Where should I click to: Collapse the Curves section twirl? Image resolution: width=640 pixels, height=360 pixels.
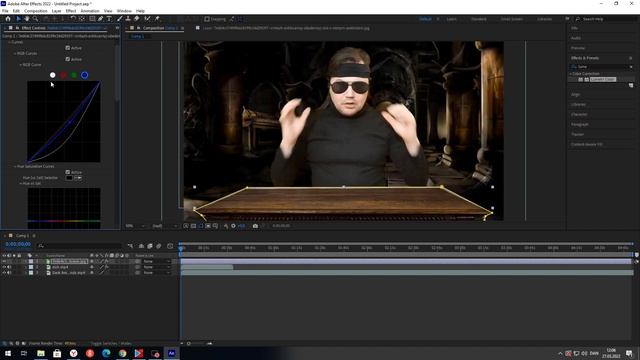[x=9, y=42]
